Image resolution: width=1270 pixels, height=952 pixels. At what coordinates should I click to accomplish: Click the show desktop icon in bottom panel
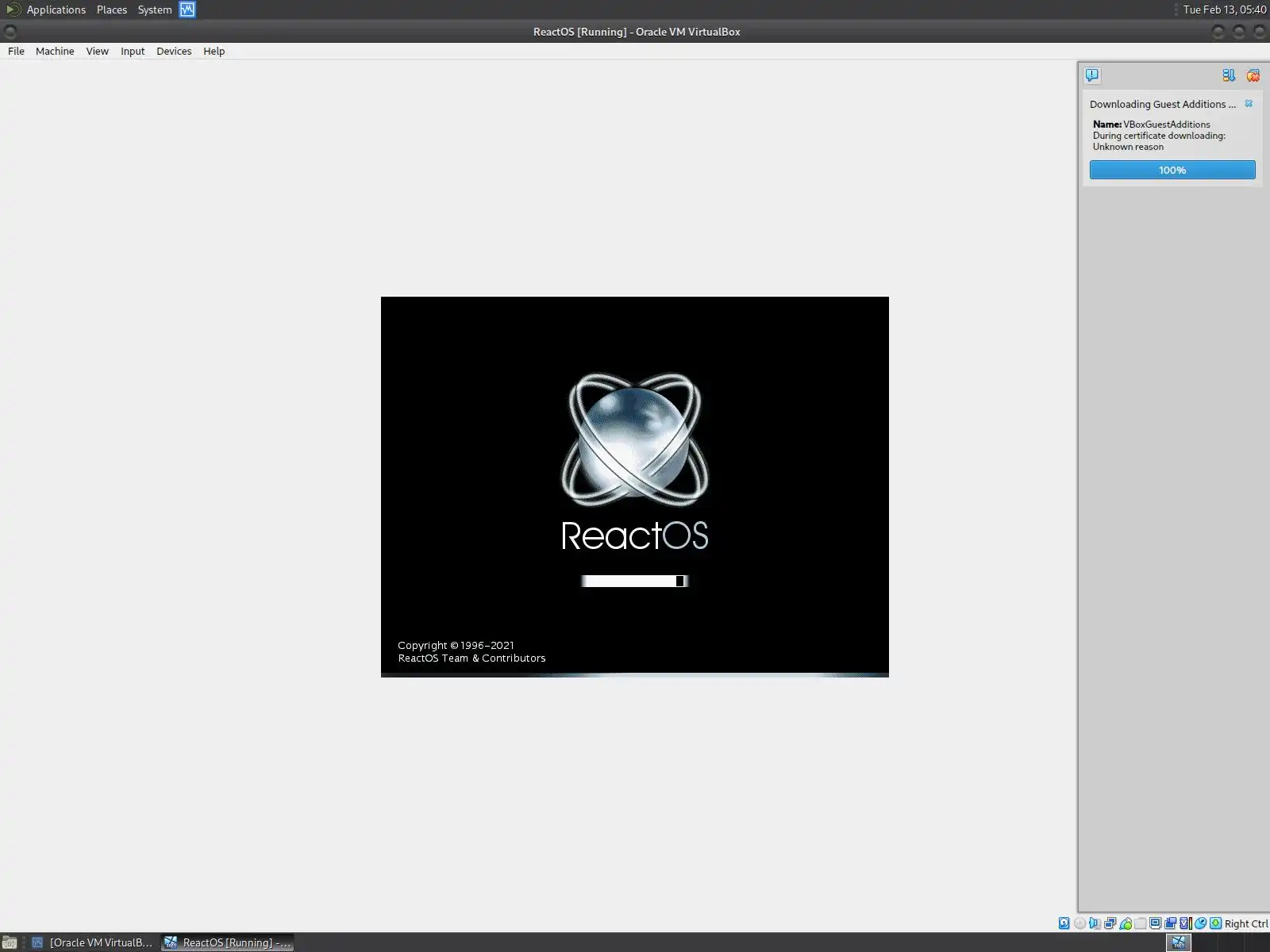tap(10, 942)
